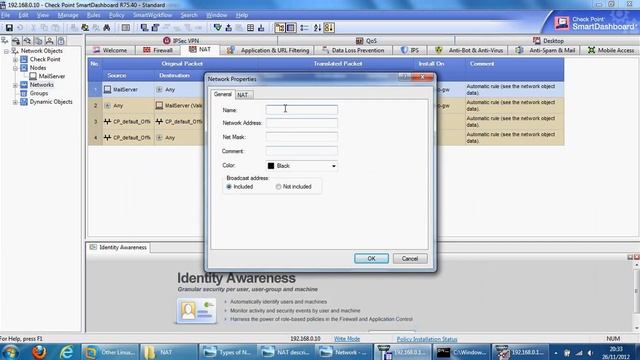The image size is (640, 360).
Task: Click the binoculars Find icon in the toolbar
Action: coord(107,28)
